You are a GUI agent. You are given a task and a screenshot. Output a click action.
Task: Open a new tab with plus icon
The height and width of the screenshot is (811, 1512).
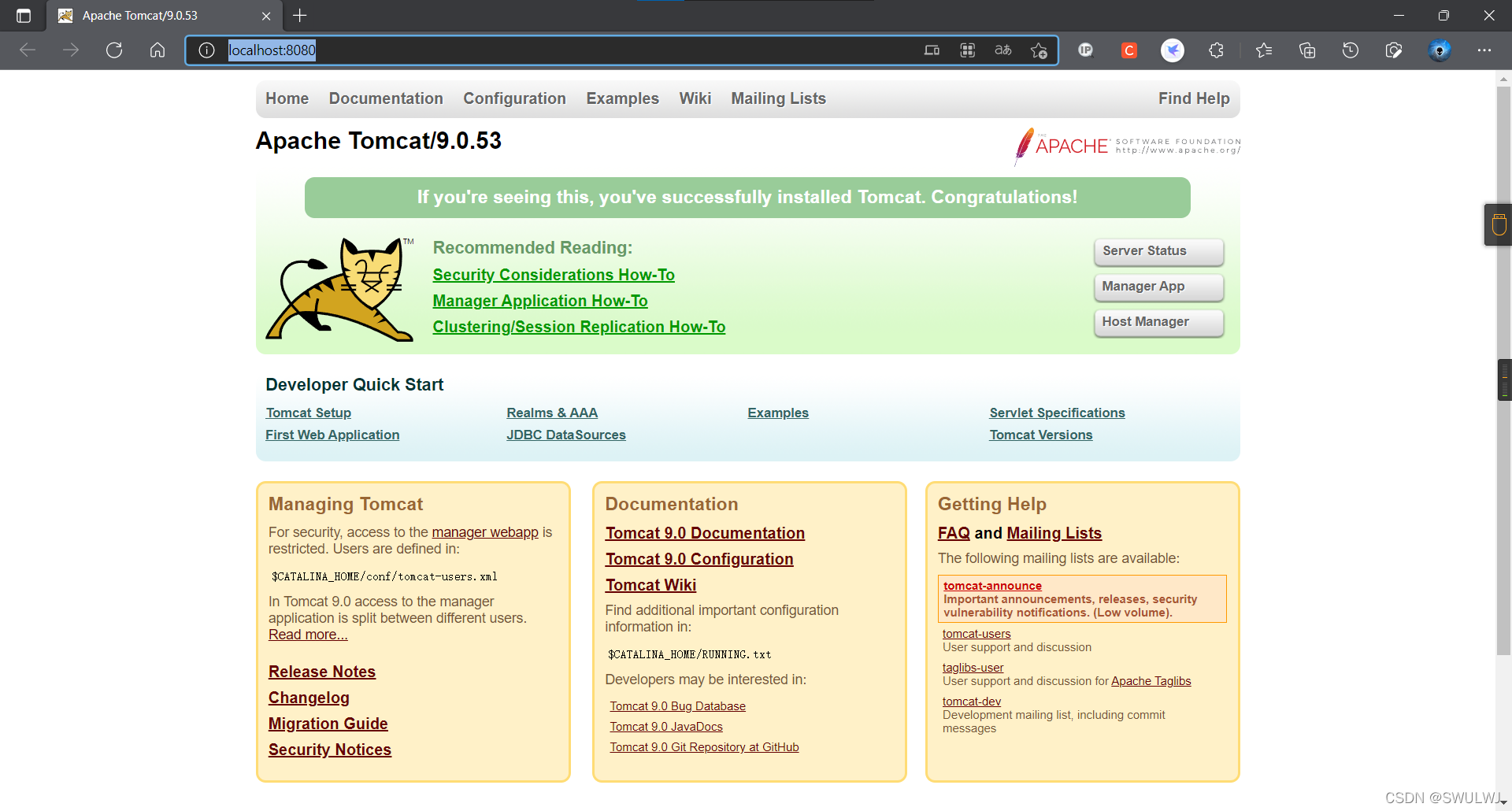coord(300,15)
